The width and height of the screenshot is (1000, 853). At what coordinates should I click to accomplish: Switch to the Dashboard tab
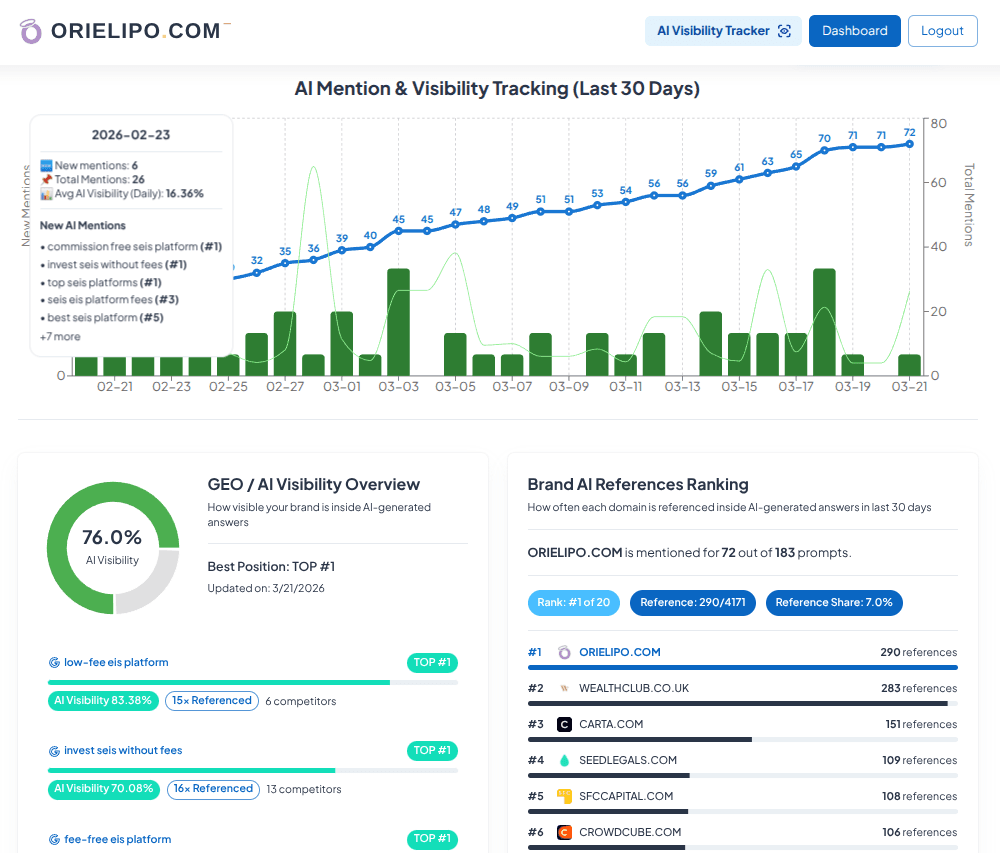pyautogui.click(x=854, y=30)
